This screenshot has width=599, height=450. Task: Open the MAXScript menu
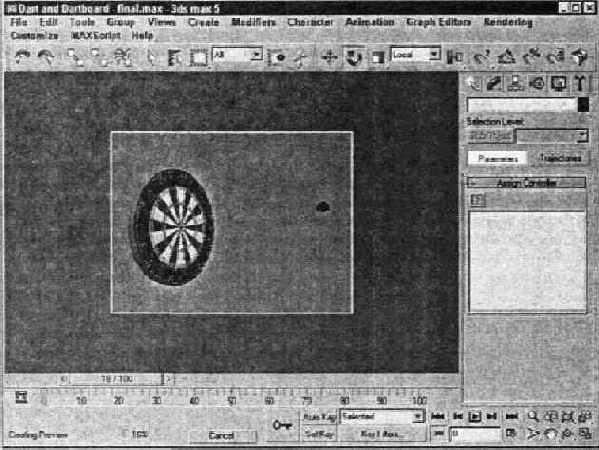click(96, 36)
